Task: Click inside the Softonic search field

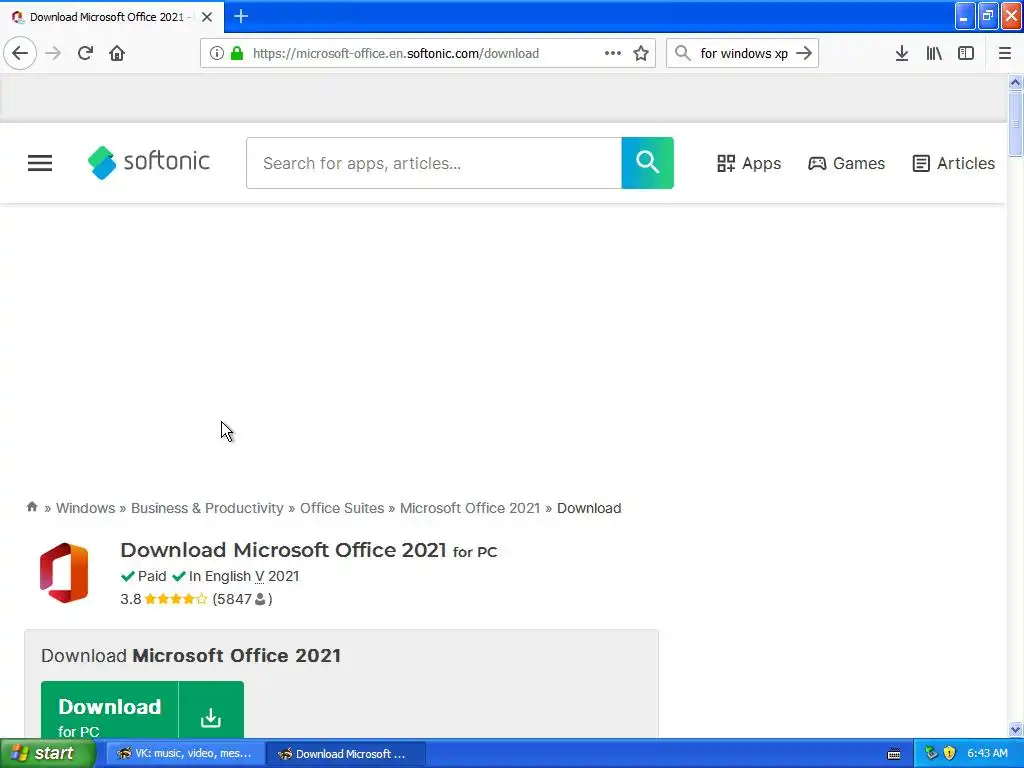Action: 434,163
